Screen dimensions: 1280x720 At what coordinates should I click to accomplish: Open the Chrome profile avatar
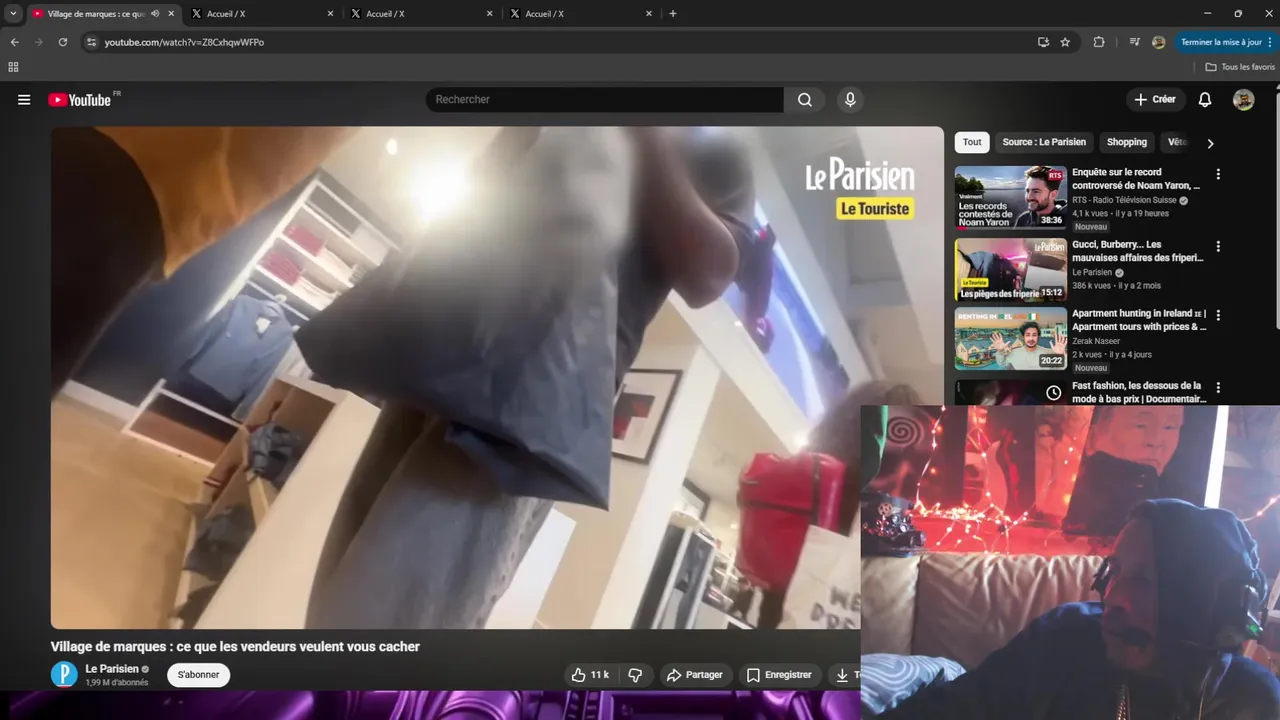1158,42
